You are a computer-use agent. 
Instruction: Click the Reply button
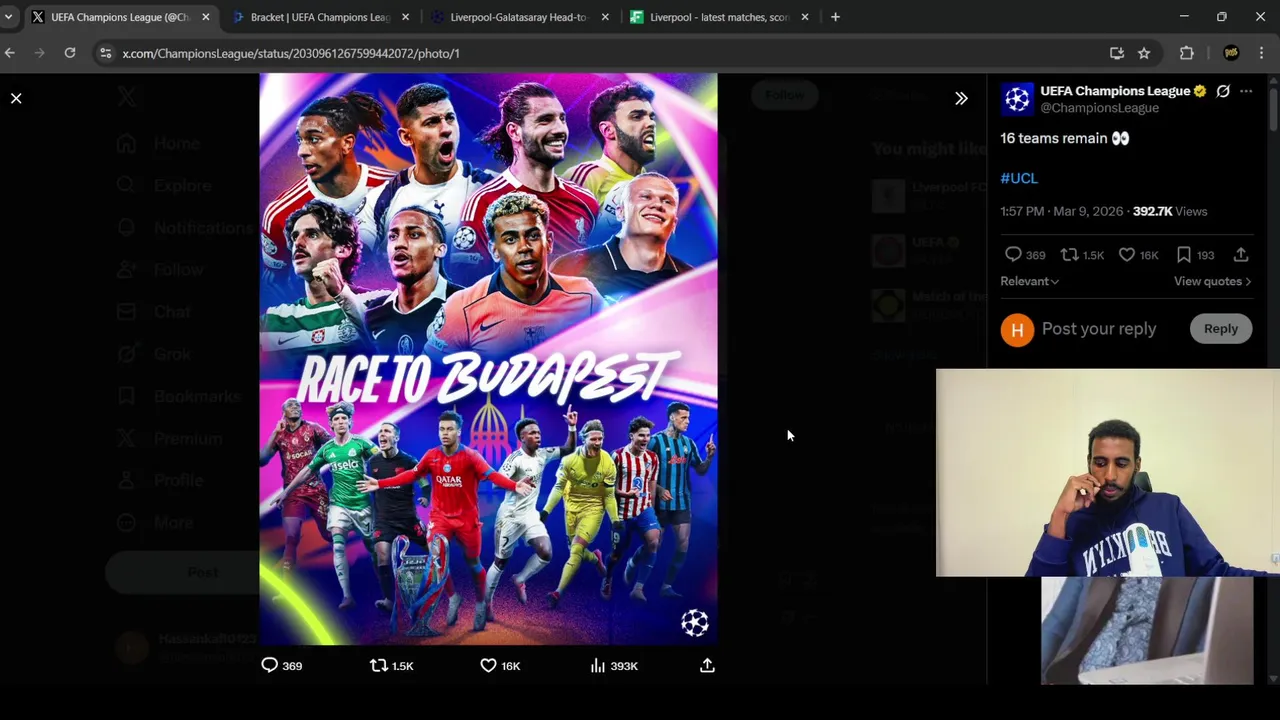[1221, 329]
